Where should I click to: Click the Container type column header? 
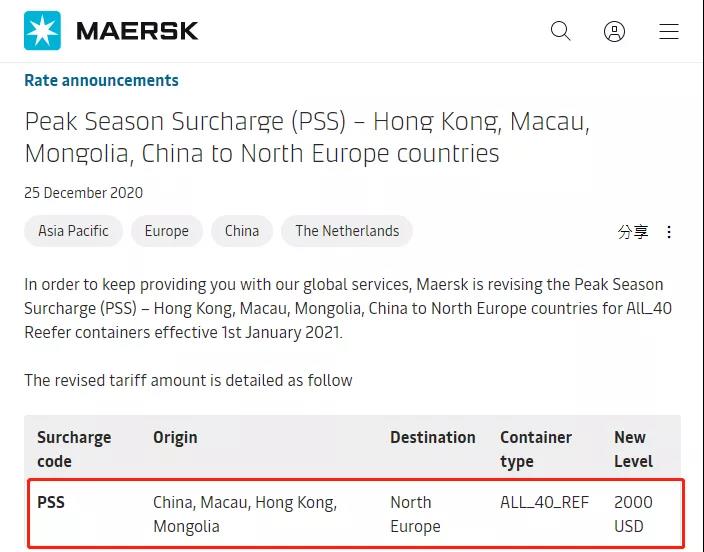point(536,449)
